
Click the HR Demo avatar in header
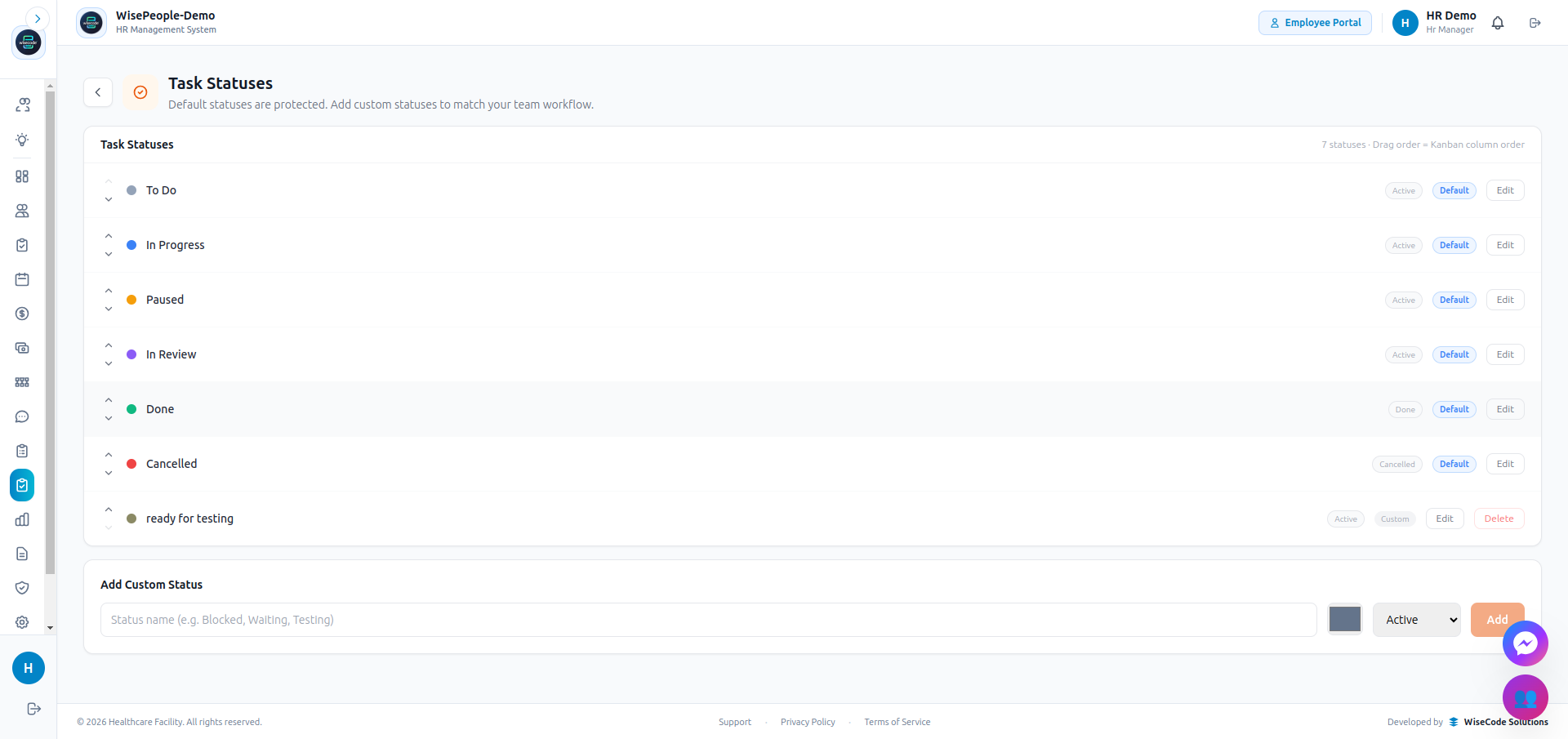1405,23
